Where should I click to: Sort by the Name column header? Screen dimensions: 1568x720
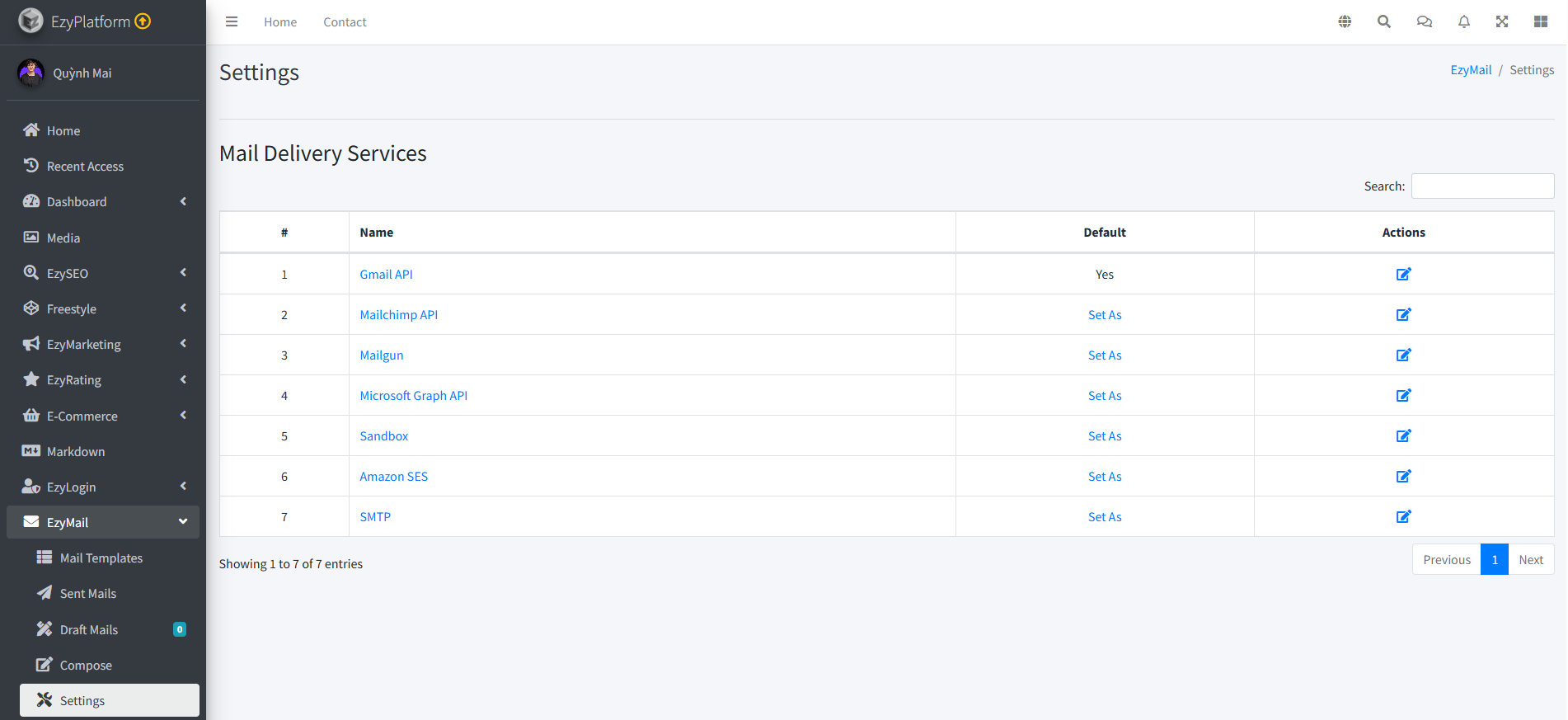point(652,233)
